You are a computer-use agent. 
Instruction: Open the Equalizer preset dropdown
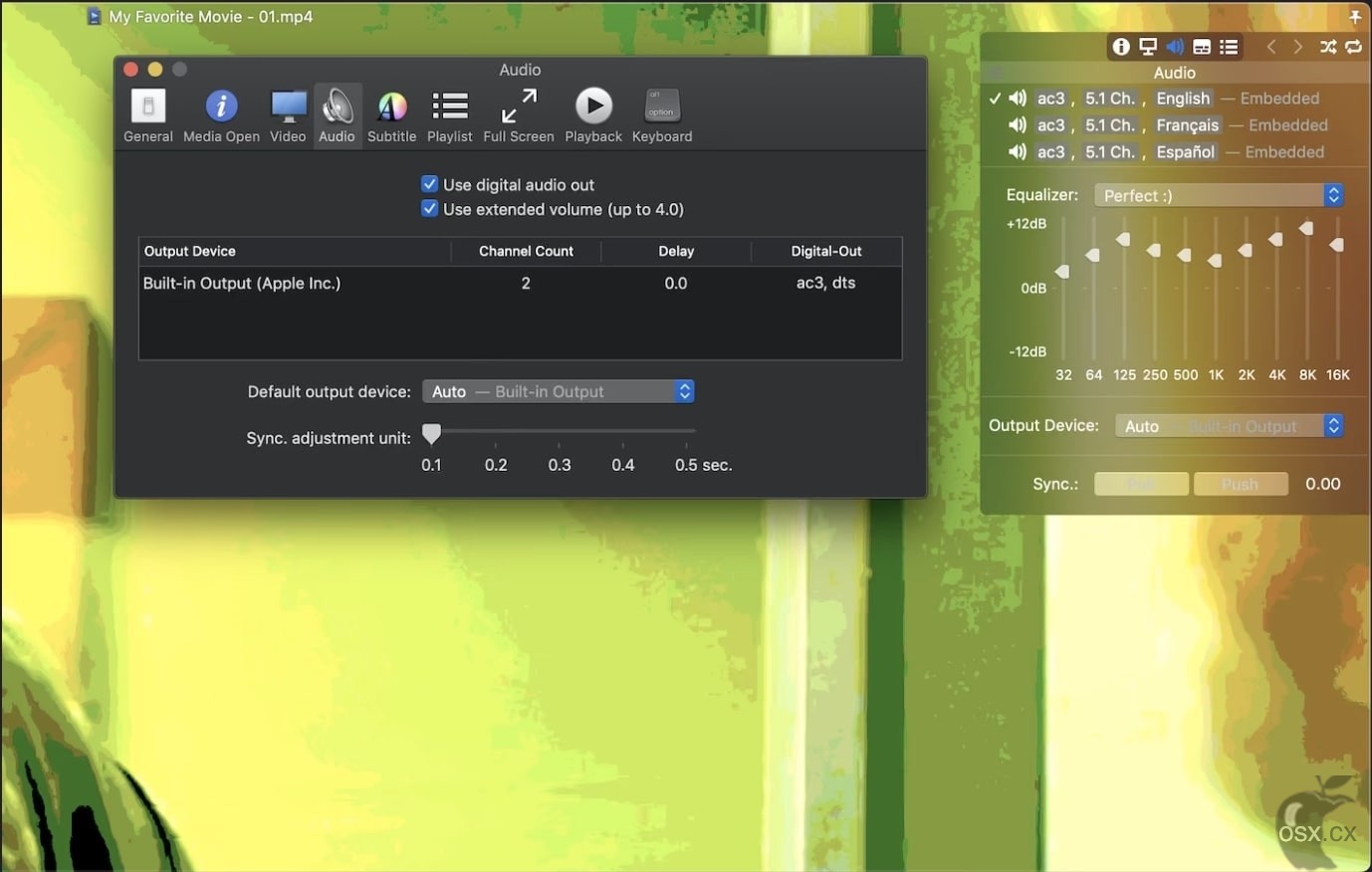(x=1219, y=195)
